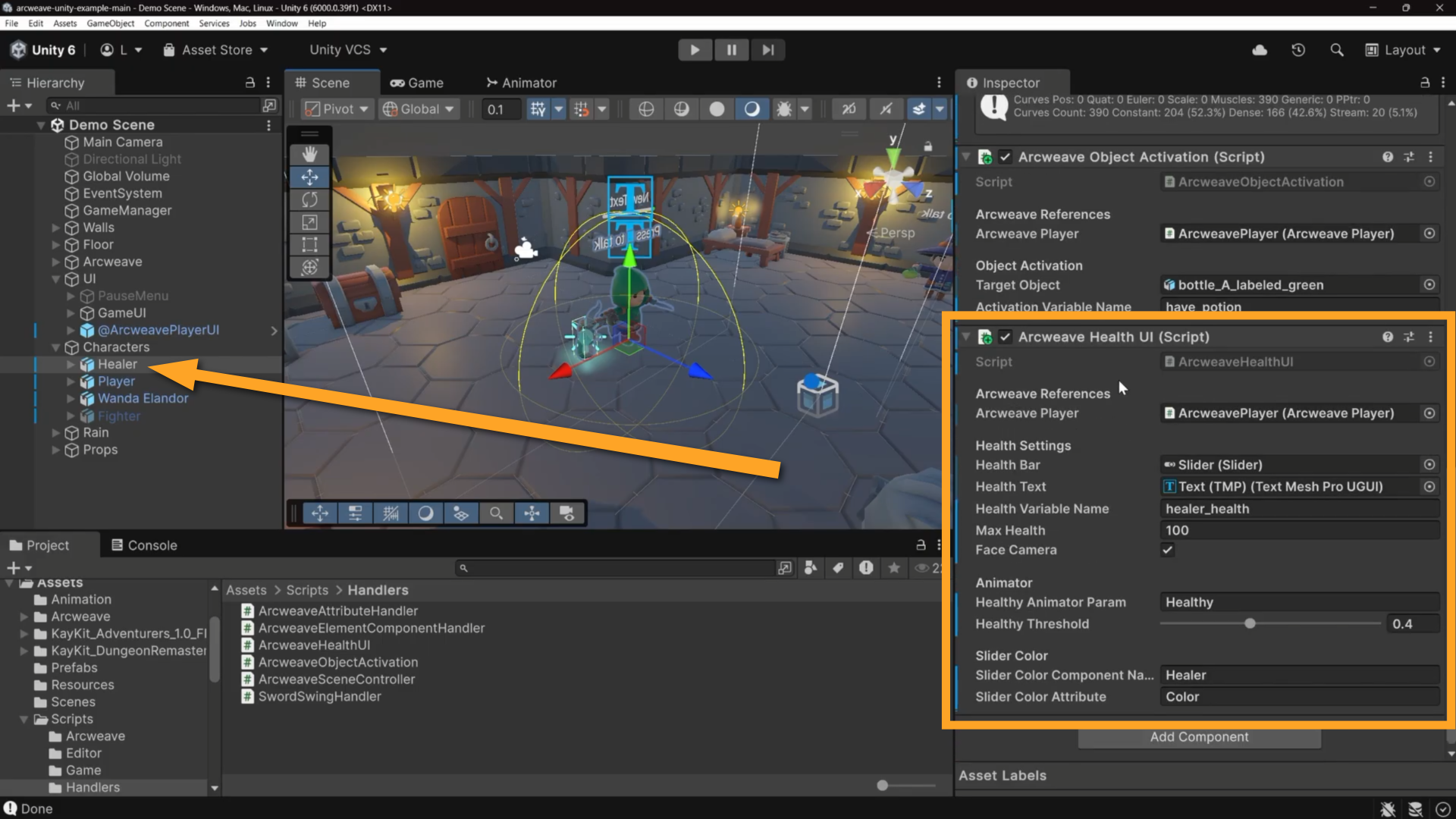Select the Scale tool
Screen dimensions: 1456x819
(309, 222)
